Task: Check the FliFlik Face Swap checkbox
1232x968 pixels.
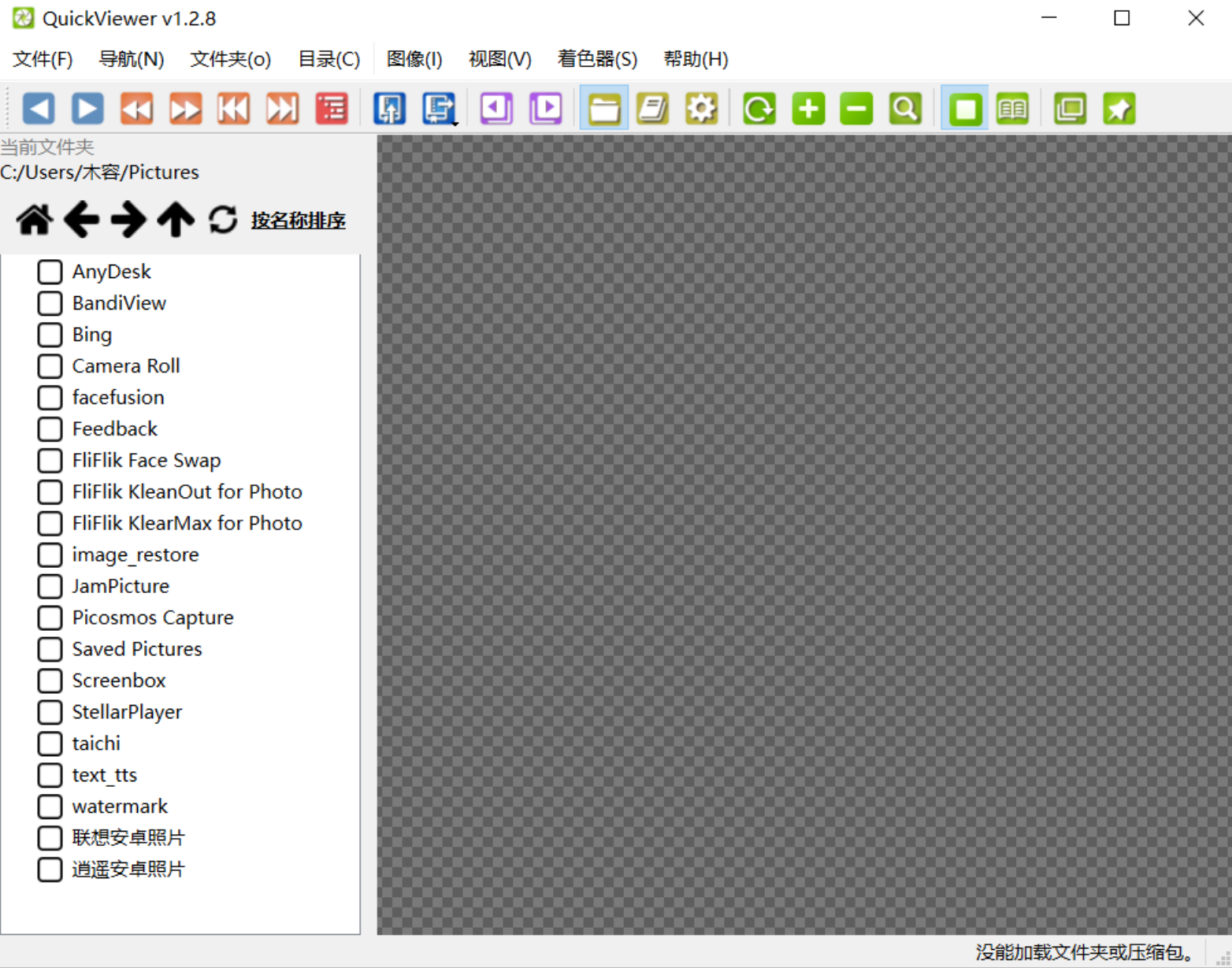Action: coord(50,461)
